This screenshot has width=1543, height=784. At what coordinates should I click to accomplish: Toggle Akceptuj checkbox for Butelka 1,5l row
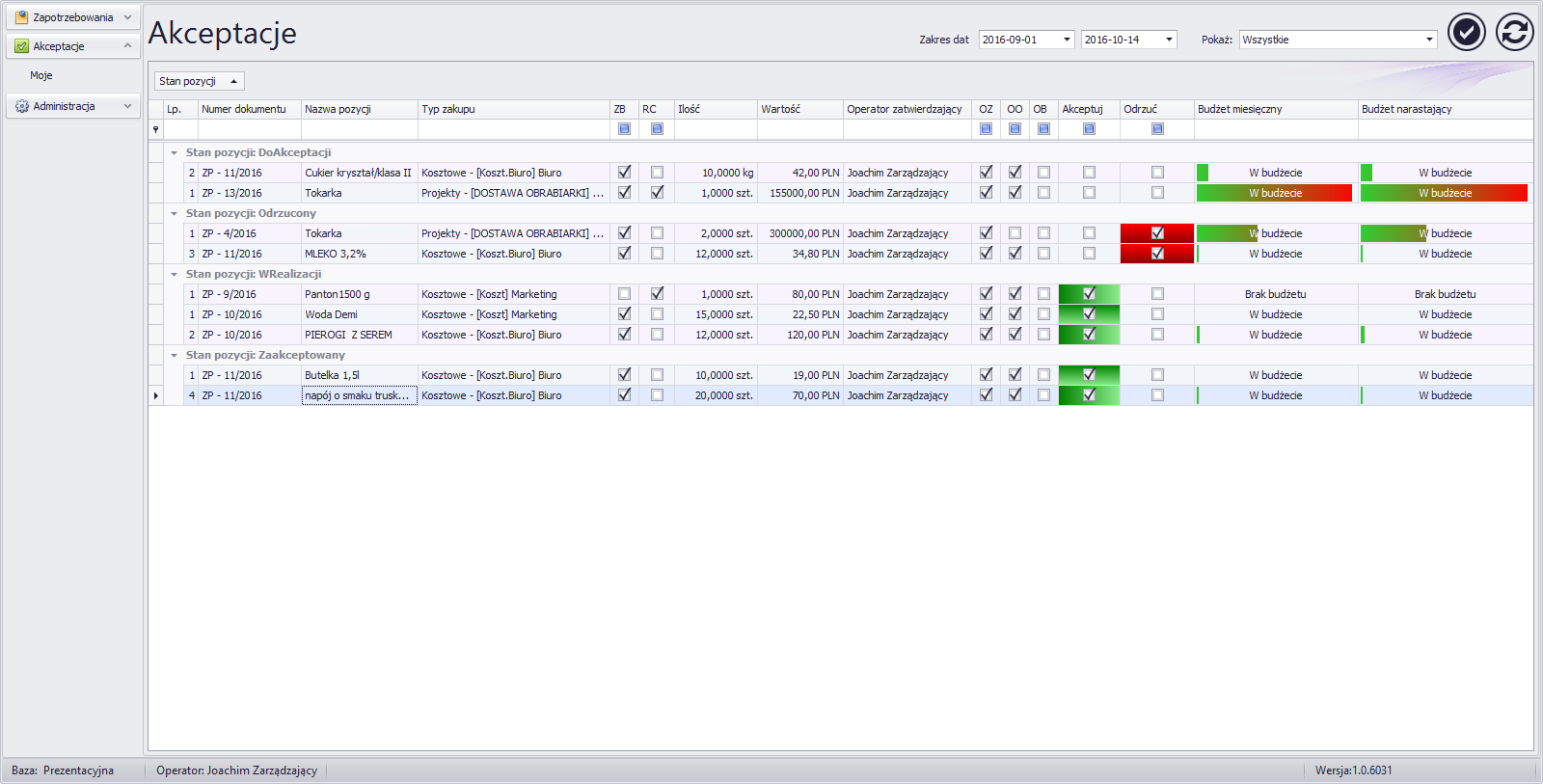click(1089, 375)
